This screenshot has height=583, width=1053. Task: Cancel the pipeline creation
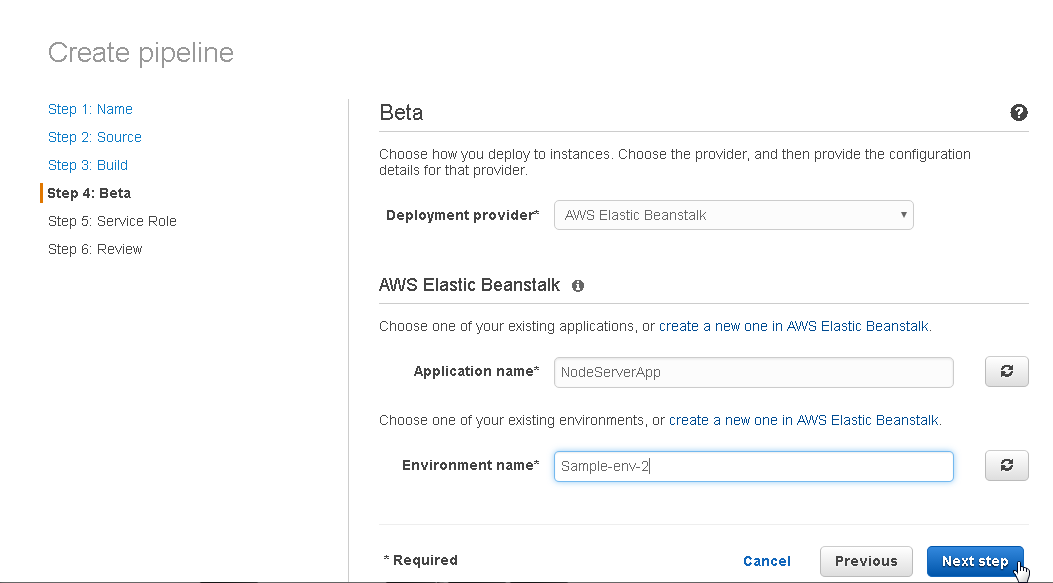point(766,562)
